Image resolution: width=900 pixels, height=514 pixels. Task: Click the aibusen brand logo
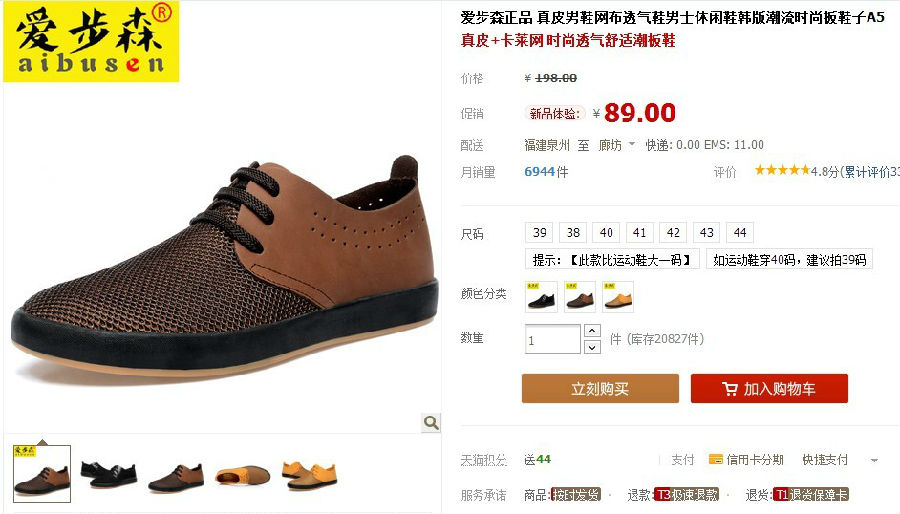tap(91, 41)
